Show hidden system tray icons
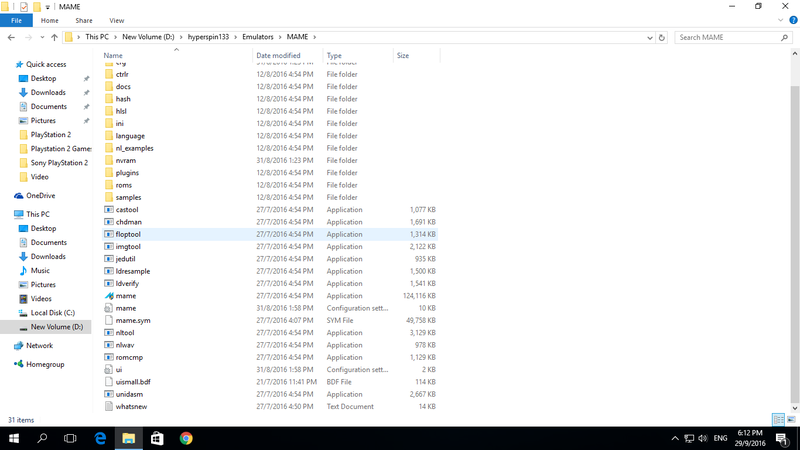 [x=674, y=438]
